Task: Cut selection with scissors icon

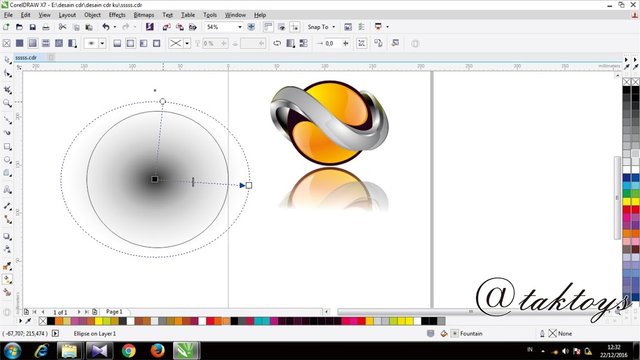Action: click(62, 27)
